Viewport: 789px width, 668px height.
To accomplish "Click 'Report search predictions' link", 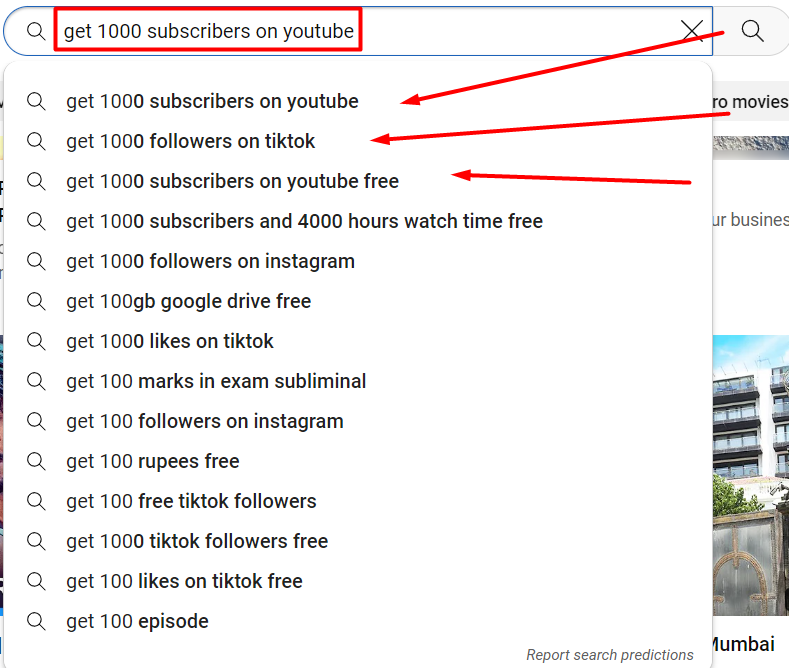I will click(x=610, y=655).
